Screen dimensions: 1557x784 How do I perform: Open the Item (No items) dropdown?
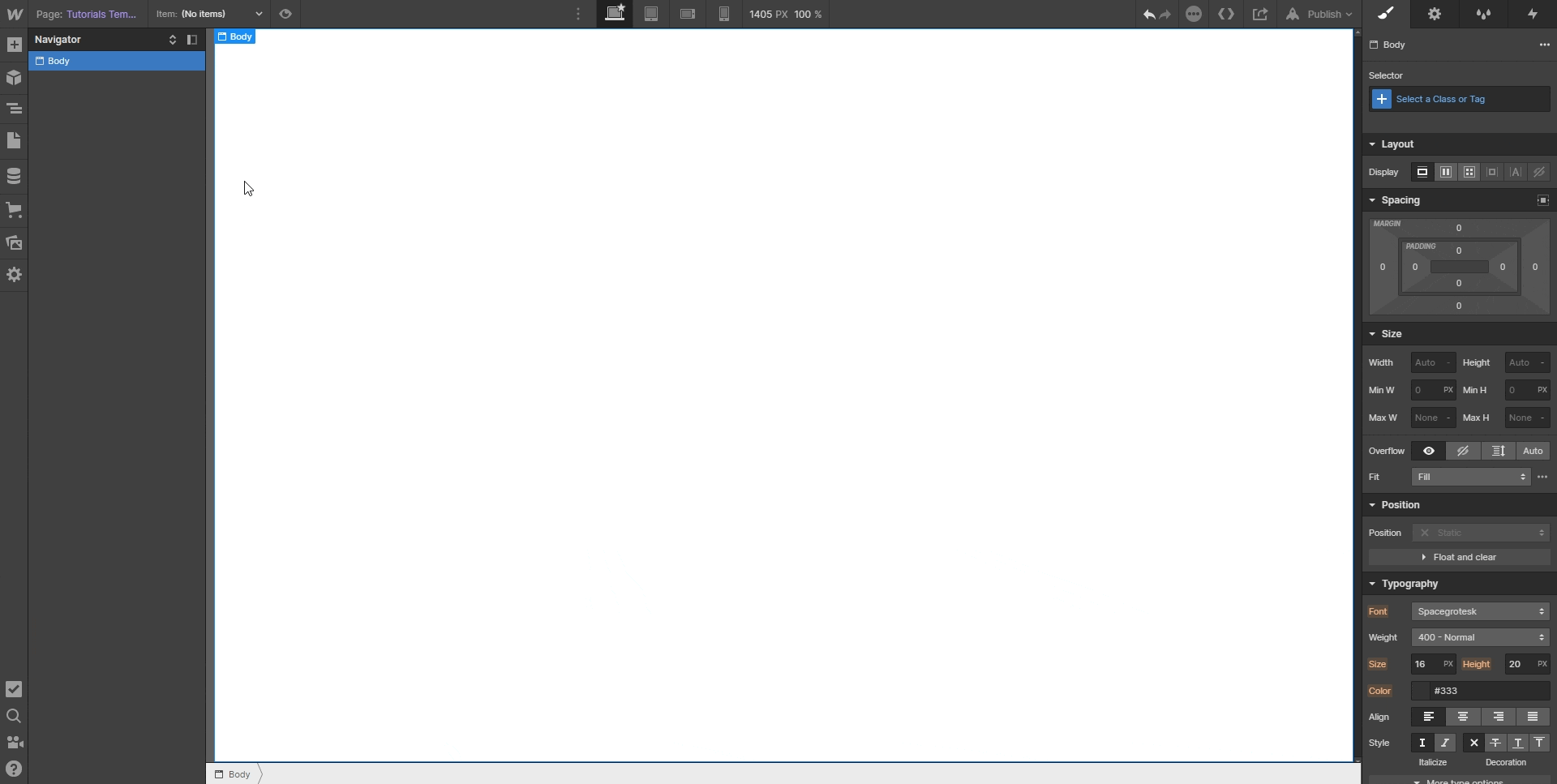(x=209, y=14)
